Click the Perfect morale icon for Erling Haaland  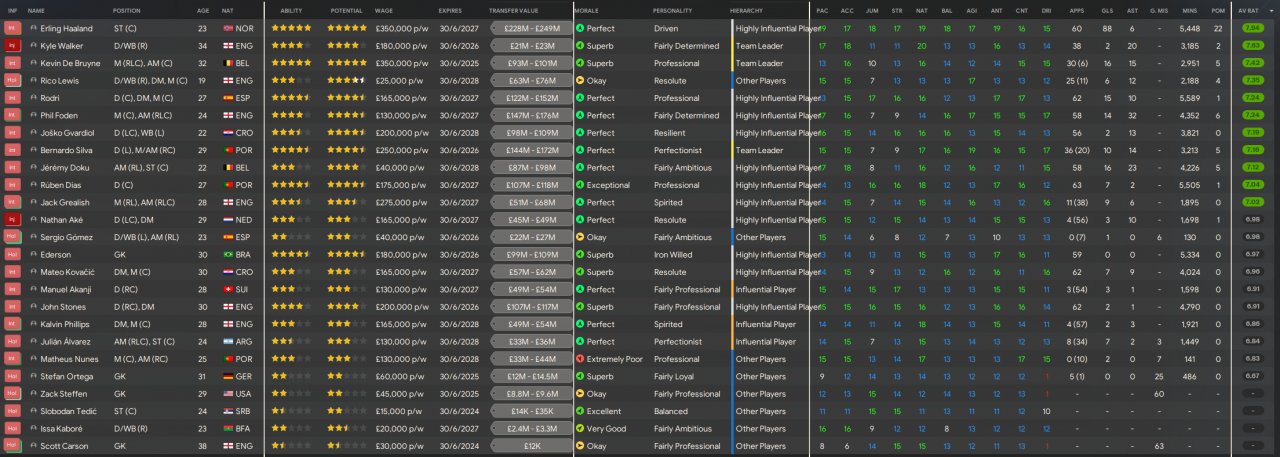pos(580,28)
